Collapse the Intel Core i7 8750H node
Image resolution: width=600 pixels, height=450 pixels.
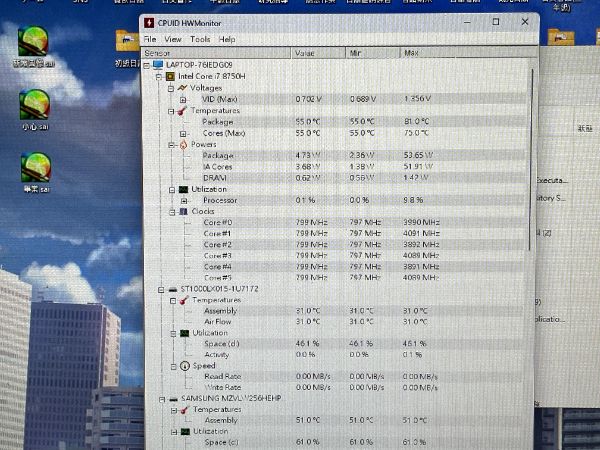[x=159, y=77]
